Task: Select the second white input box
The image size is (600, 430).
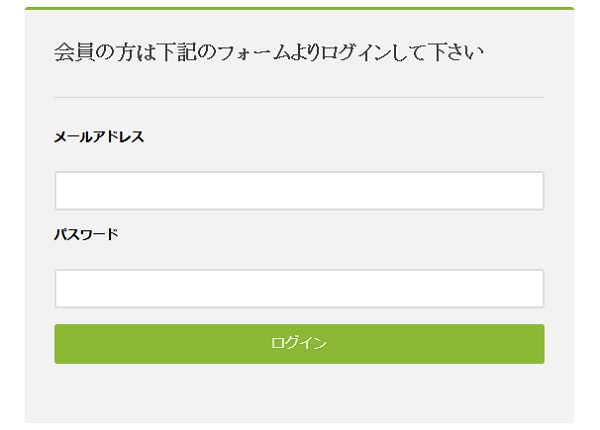Action: coord(299,289)
